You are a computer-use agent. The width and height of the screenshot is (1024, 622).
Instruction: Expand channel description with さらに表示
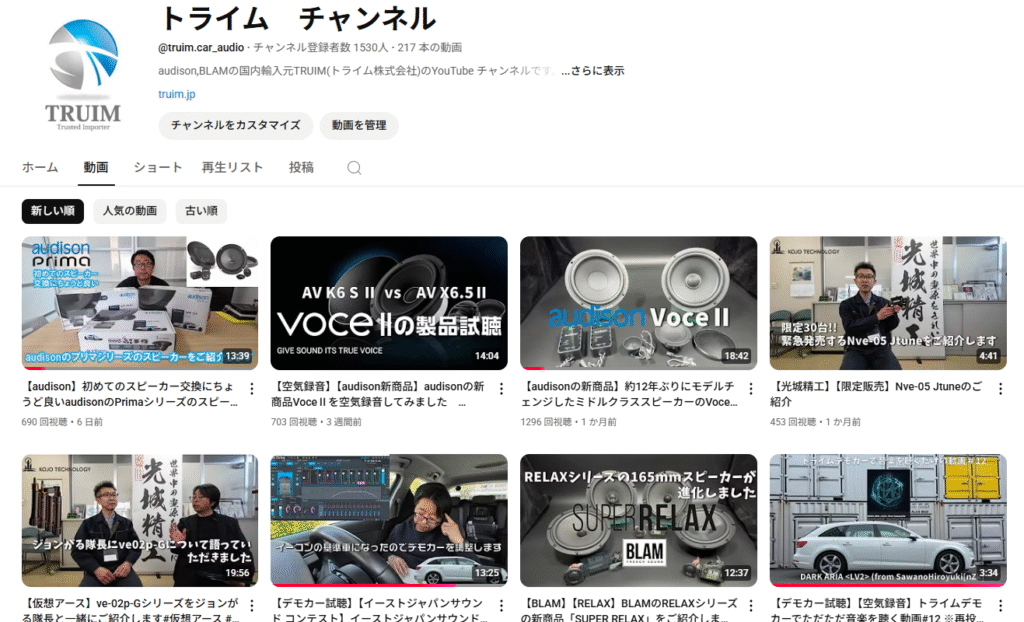click(592, 71)
